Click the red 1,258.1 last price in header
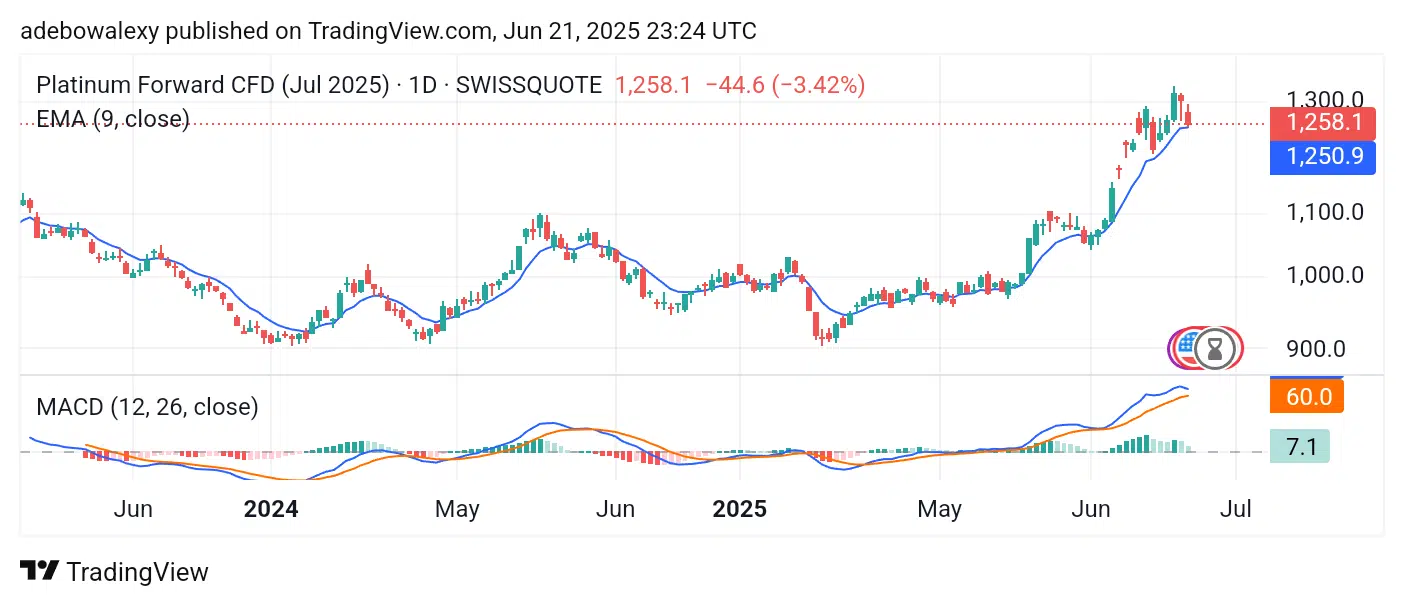The width and height of the screenshot is (1404, 606). tap(652, 85)
